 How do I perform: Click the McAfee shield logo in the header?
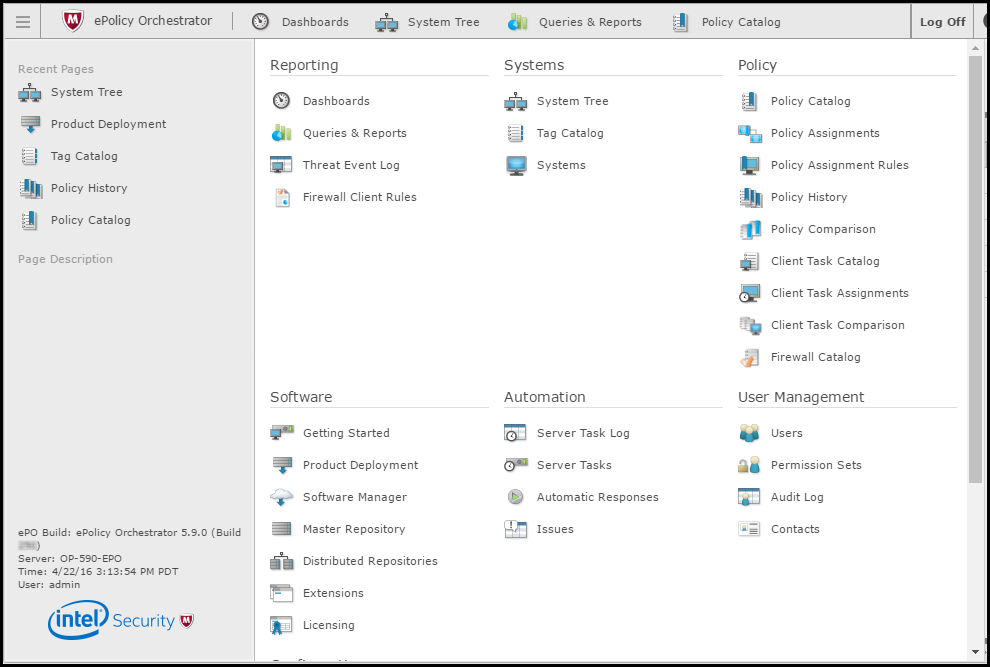73,21
